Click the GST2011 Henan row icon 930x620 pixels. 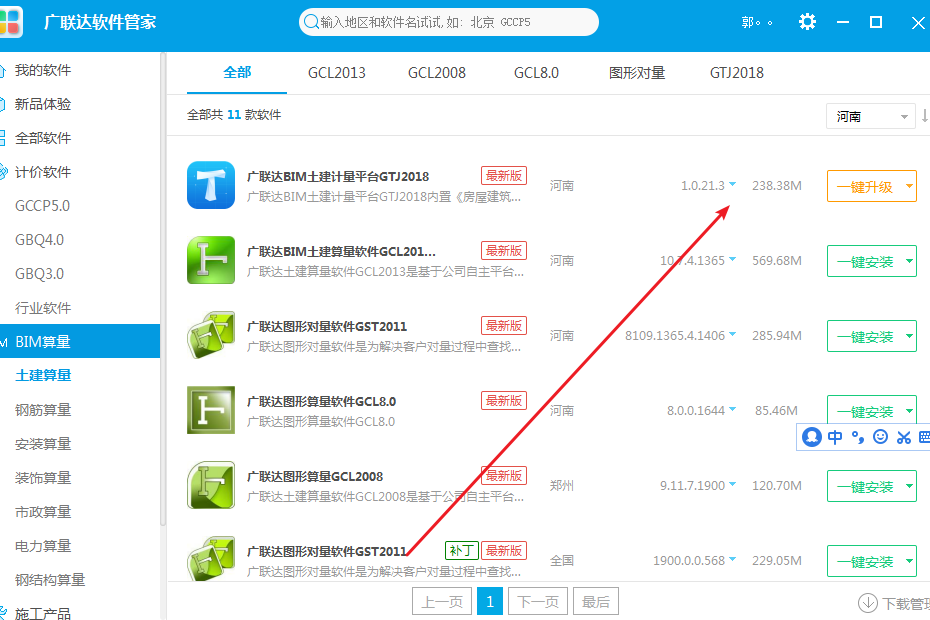211,335
